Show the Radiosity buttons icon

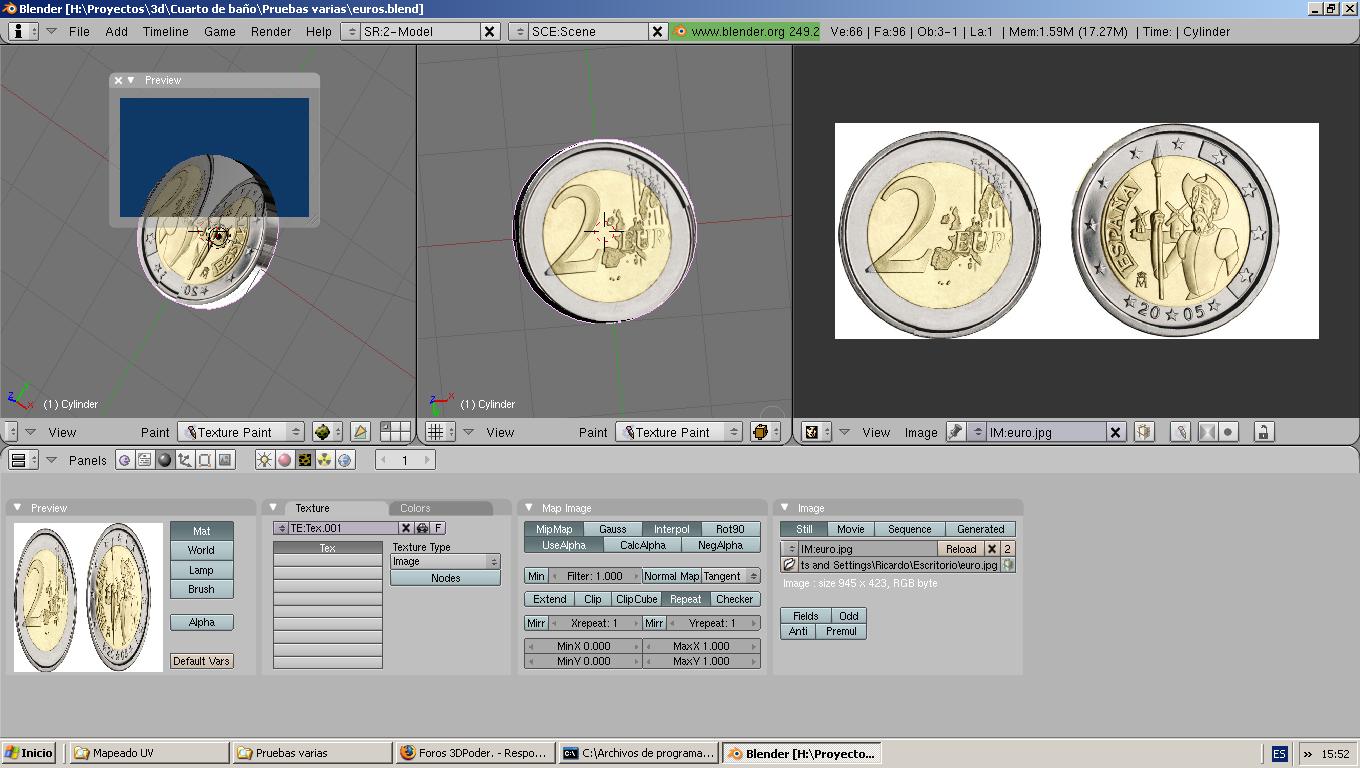click(x=325, y=460)
